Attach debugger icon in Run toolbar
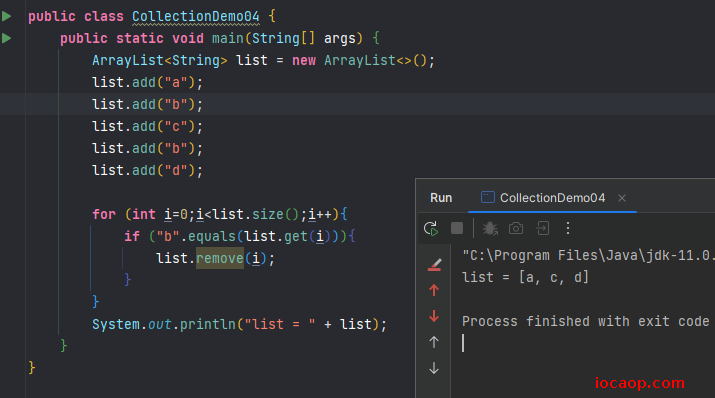715x398 pixels. 490,228
